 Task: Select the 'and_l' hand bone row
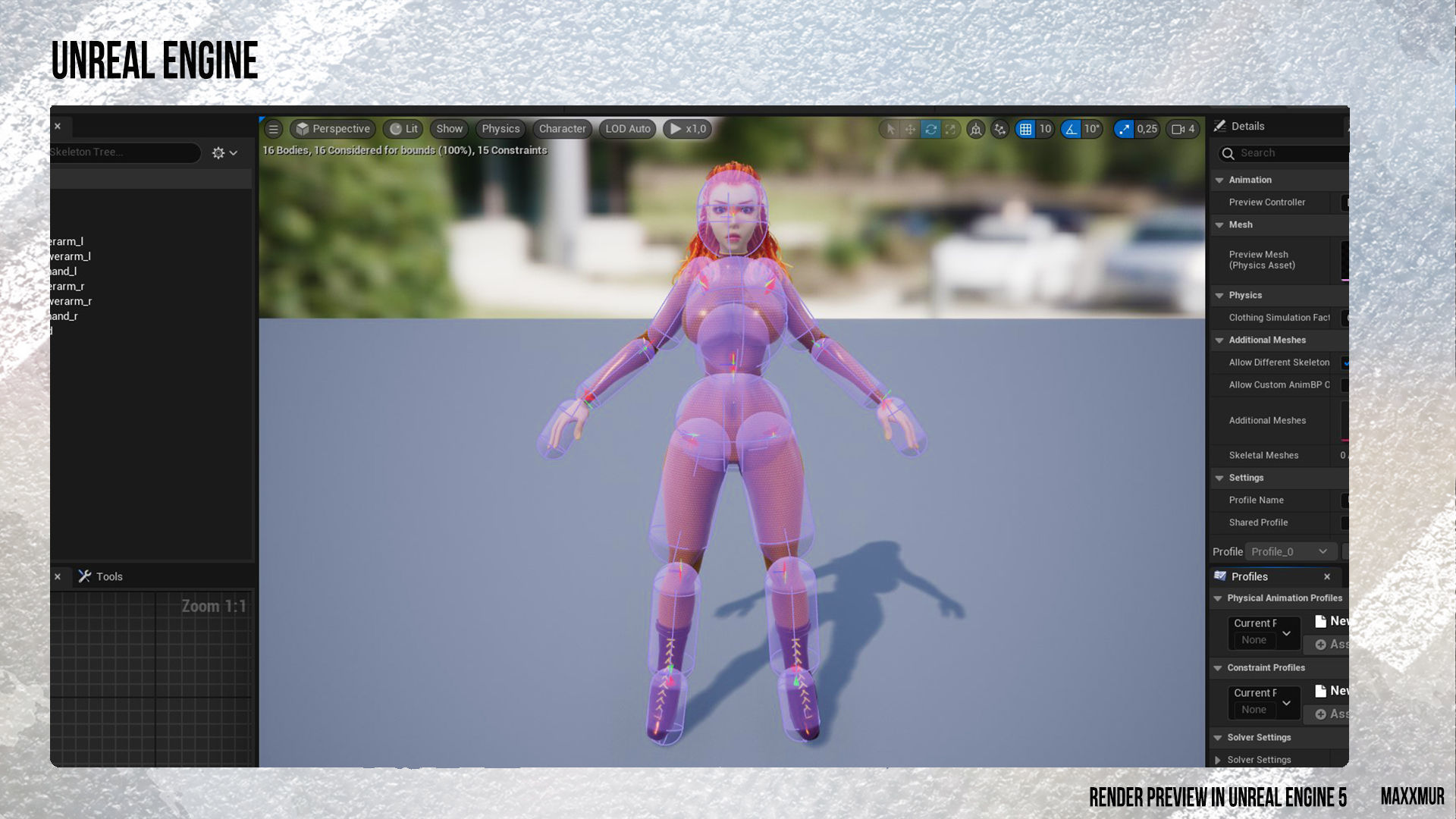pyautogui.click(x=64, y=271)
